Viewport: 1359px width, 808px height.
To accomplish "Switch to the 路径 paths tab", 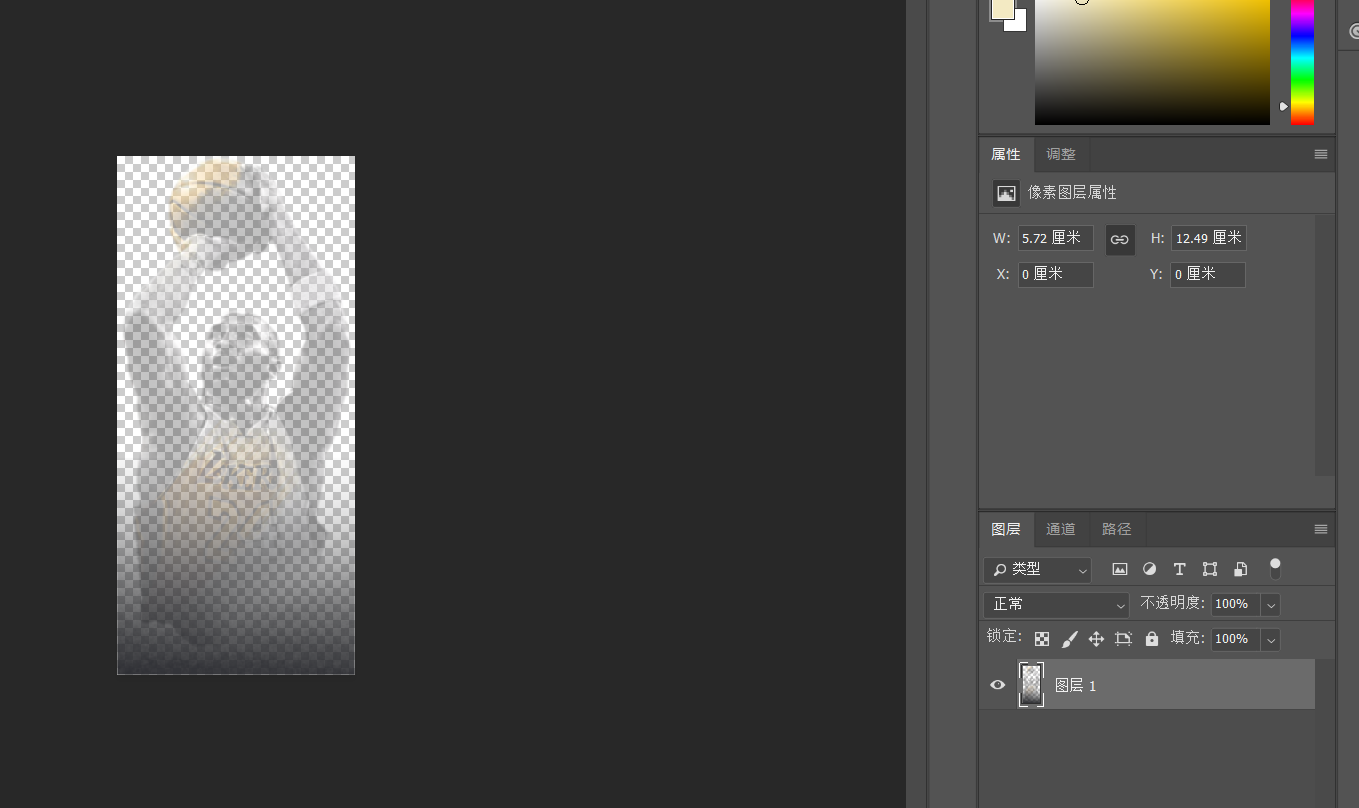I will point(1116,529).
